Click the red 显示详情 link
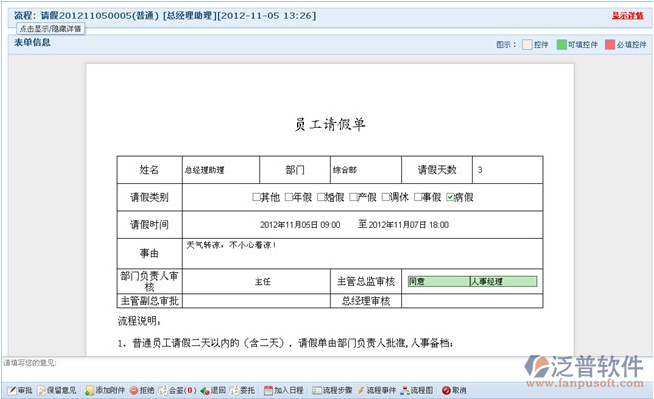The width and height of the screenshot is (654, 399). click(x=628, y=16)
